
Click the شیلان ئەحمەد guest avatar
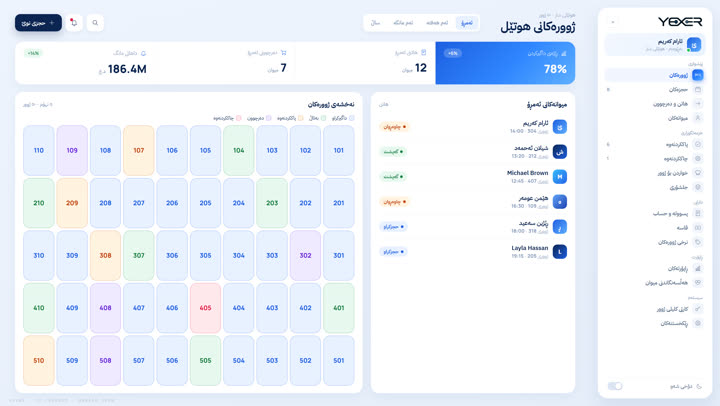click(x=559, y=152)
